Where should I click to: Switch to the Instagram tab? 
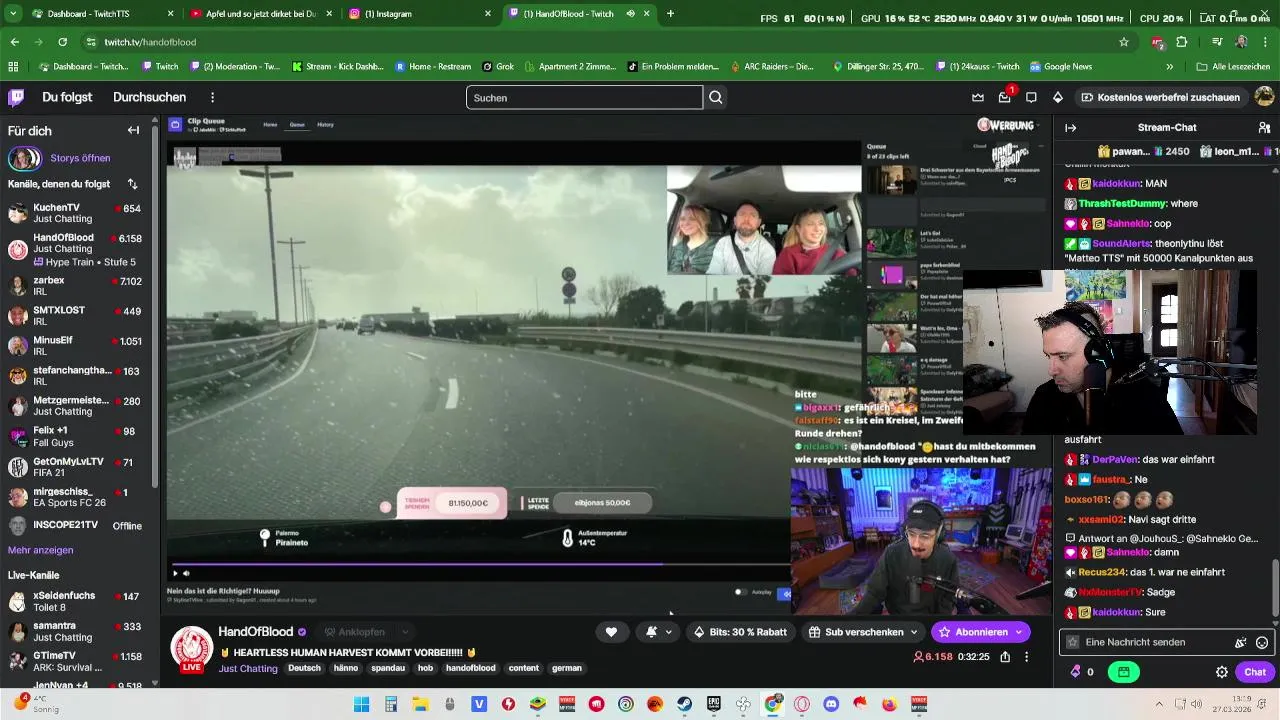tap(418, 14)
